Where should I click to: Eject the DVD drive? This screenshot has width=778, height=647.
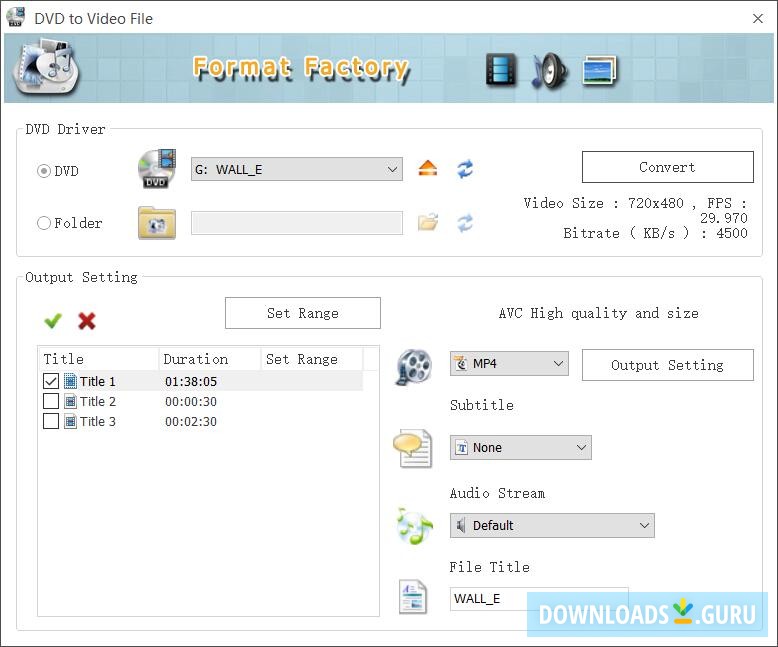point(428,169)
